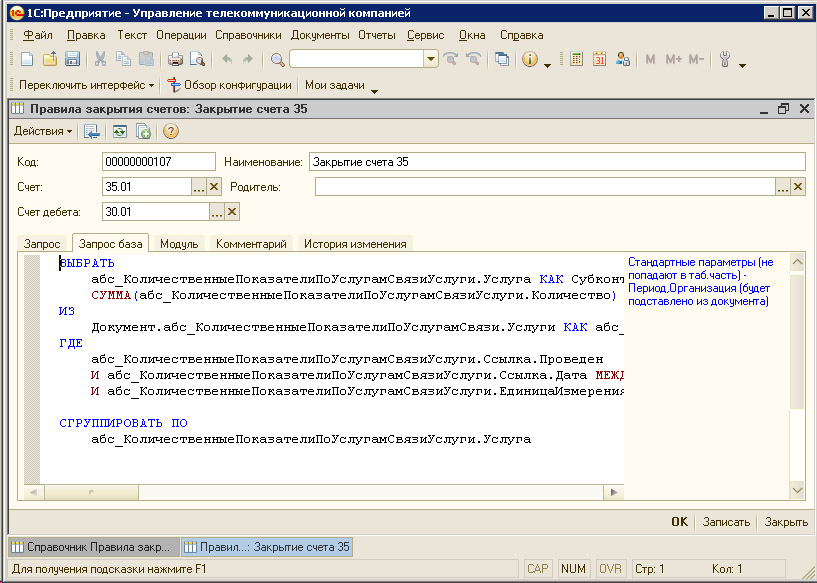
Task: Open the Calculator icon
Action: (576, 59)
